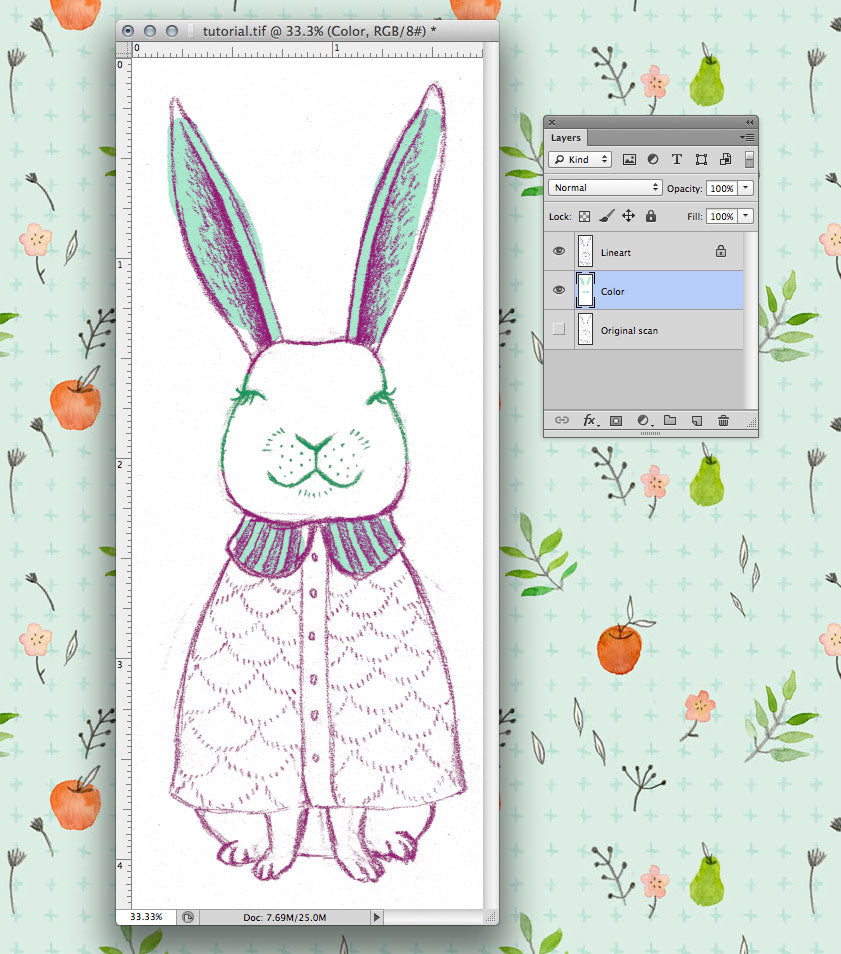841x954 pixels.
Task: Filter for shape layers icon
Action: 701,159
